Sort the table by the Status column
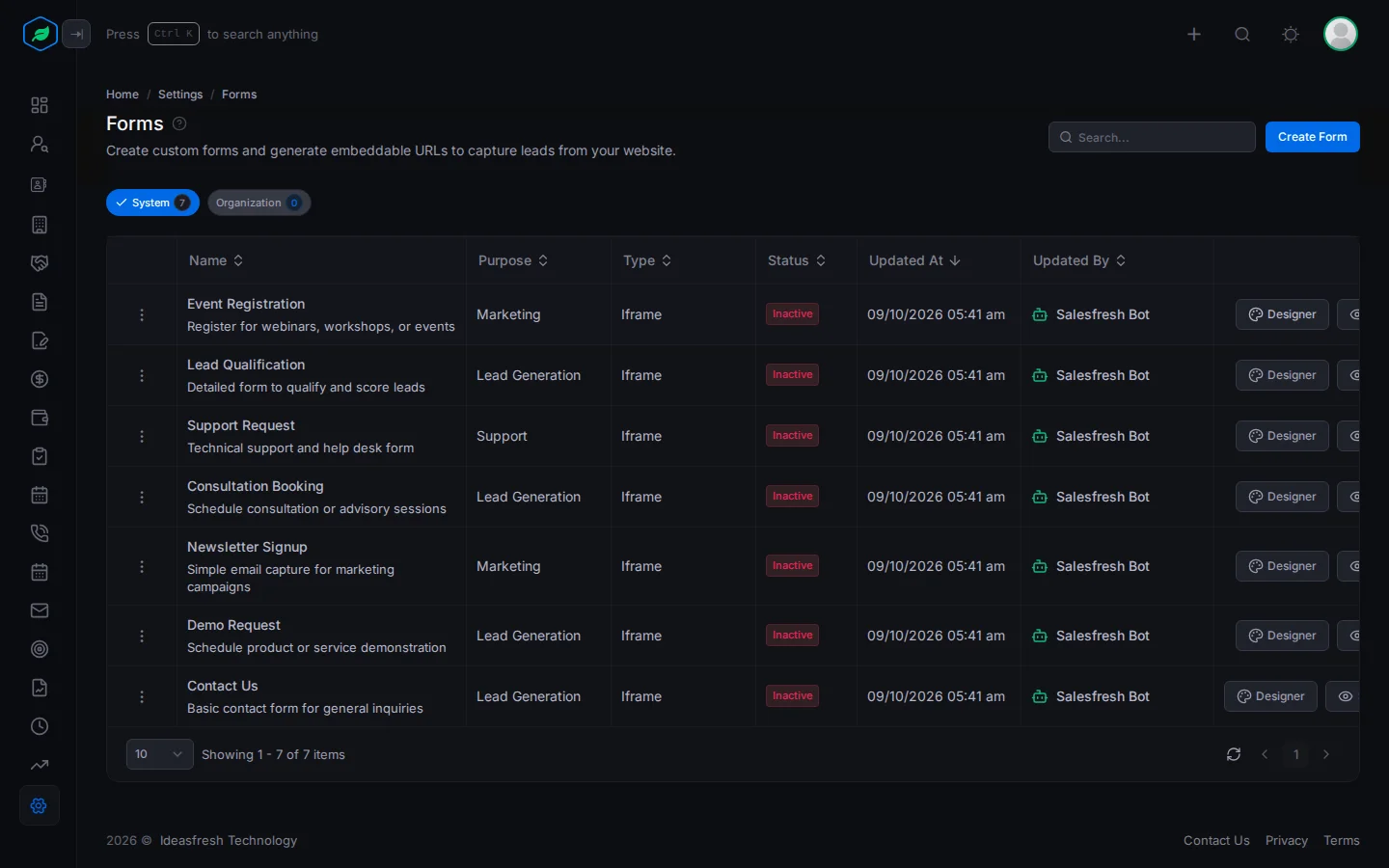The width and height of the screenshot is (1389, 868). point(797,260)
